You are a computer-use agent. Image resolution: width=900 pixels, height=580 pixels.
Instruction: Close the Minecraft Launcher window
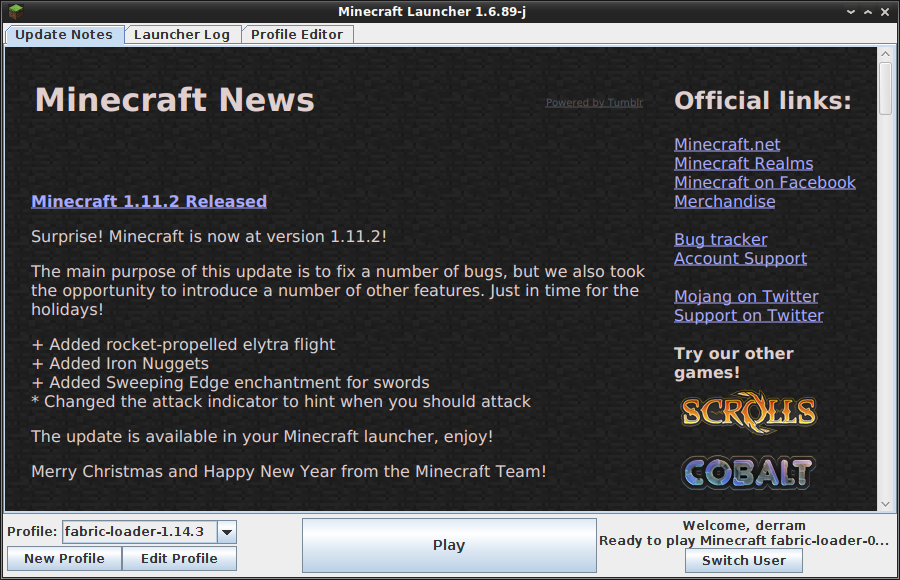[885, 11]
